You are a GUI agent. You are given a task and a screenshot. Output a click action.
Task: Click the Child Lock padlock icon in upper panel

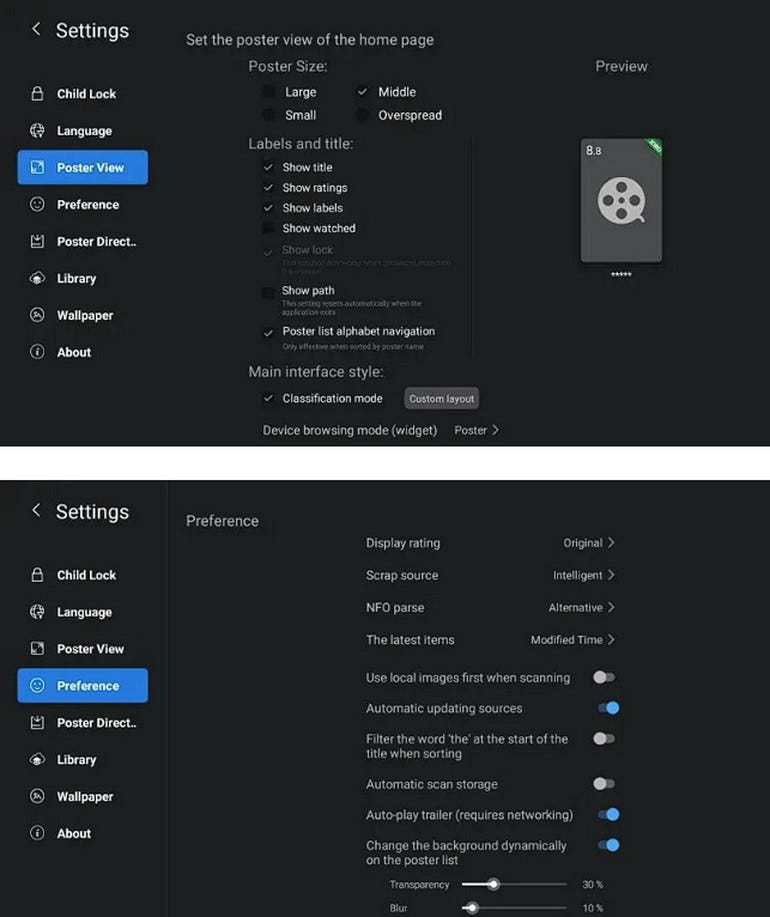[38, 94]
